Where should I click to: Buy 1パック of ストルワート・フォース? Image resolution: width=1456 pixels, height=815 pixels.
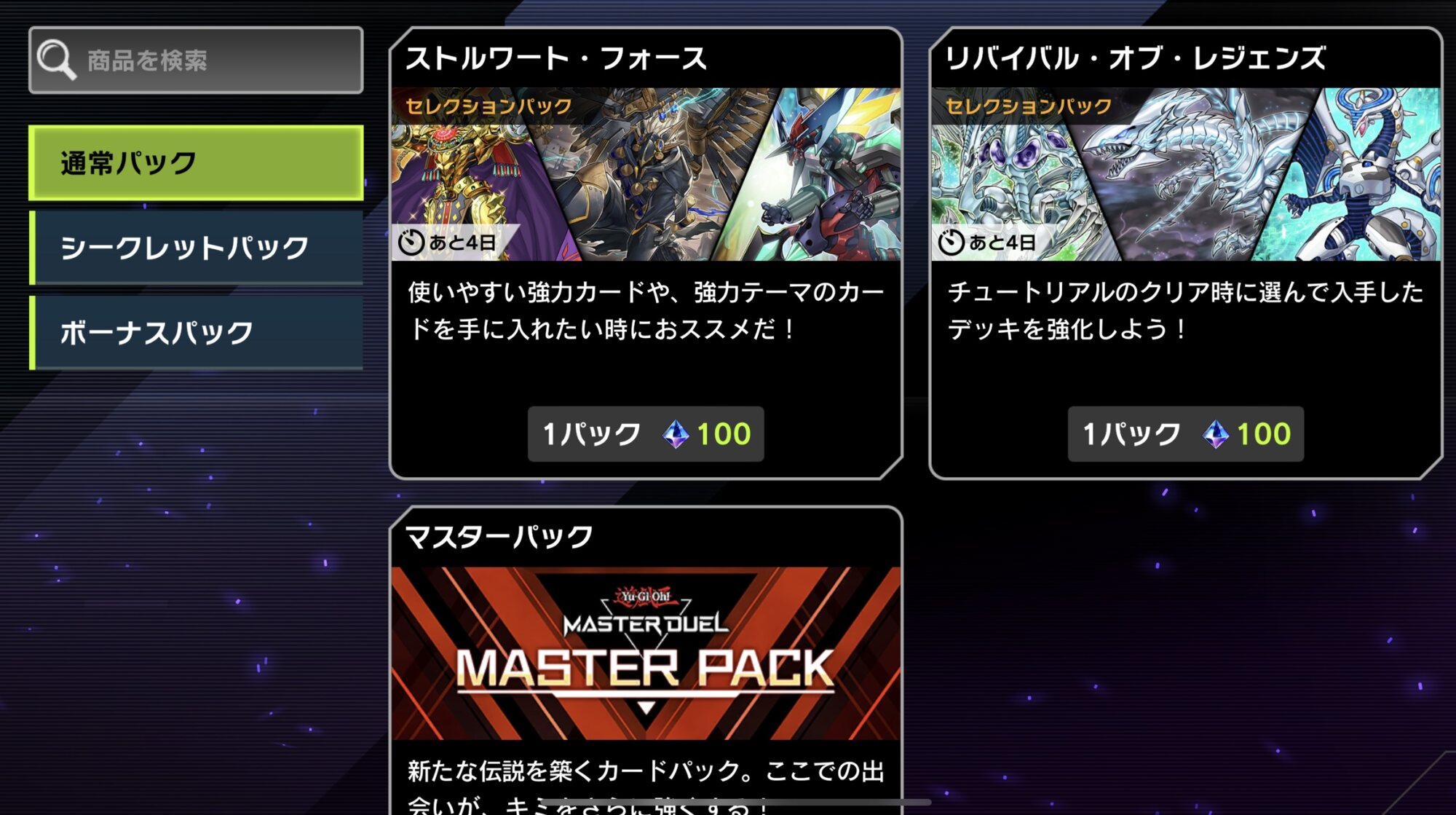[646, 434]
